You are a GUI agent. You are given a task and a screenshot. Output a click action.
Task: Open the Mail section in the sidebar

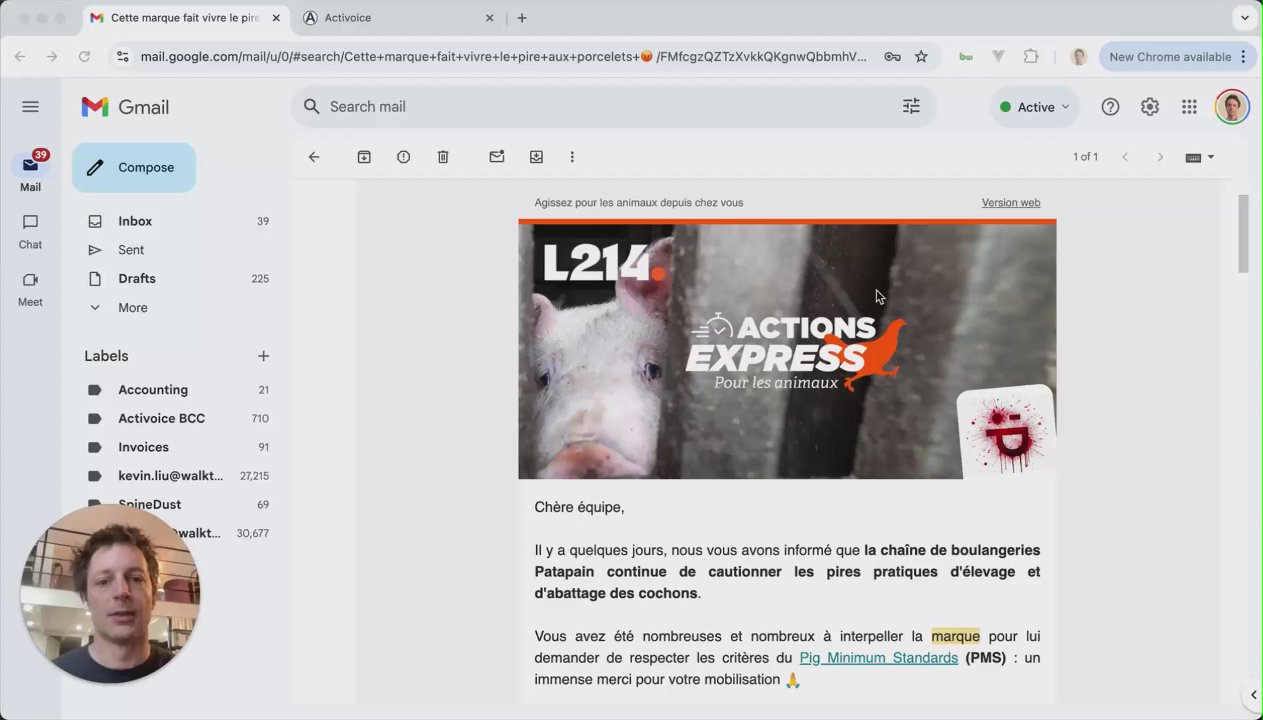[x=30, y=173]
